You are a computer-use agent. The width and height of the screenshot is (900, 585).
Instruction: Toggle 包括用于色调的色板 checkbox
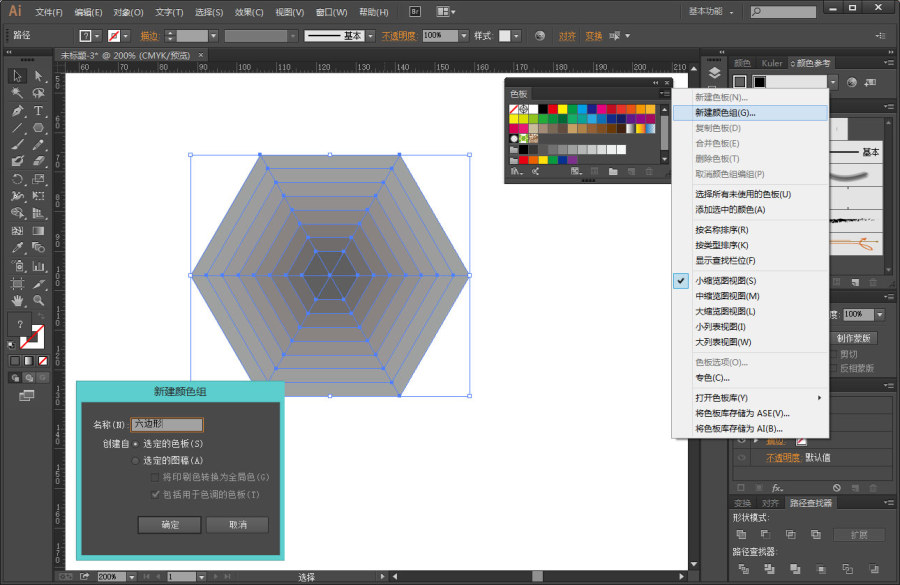(155, 494)
